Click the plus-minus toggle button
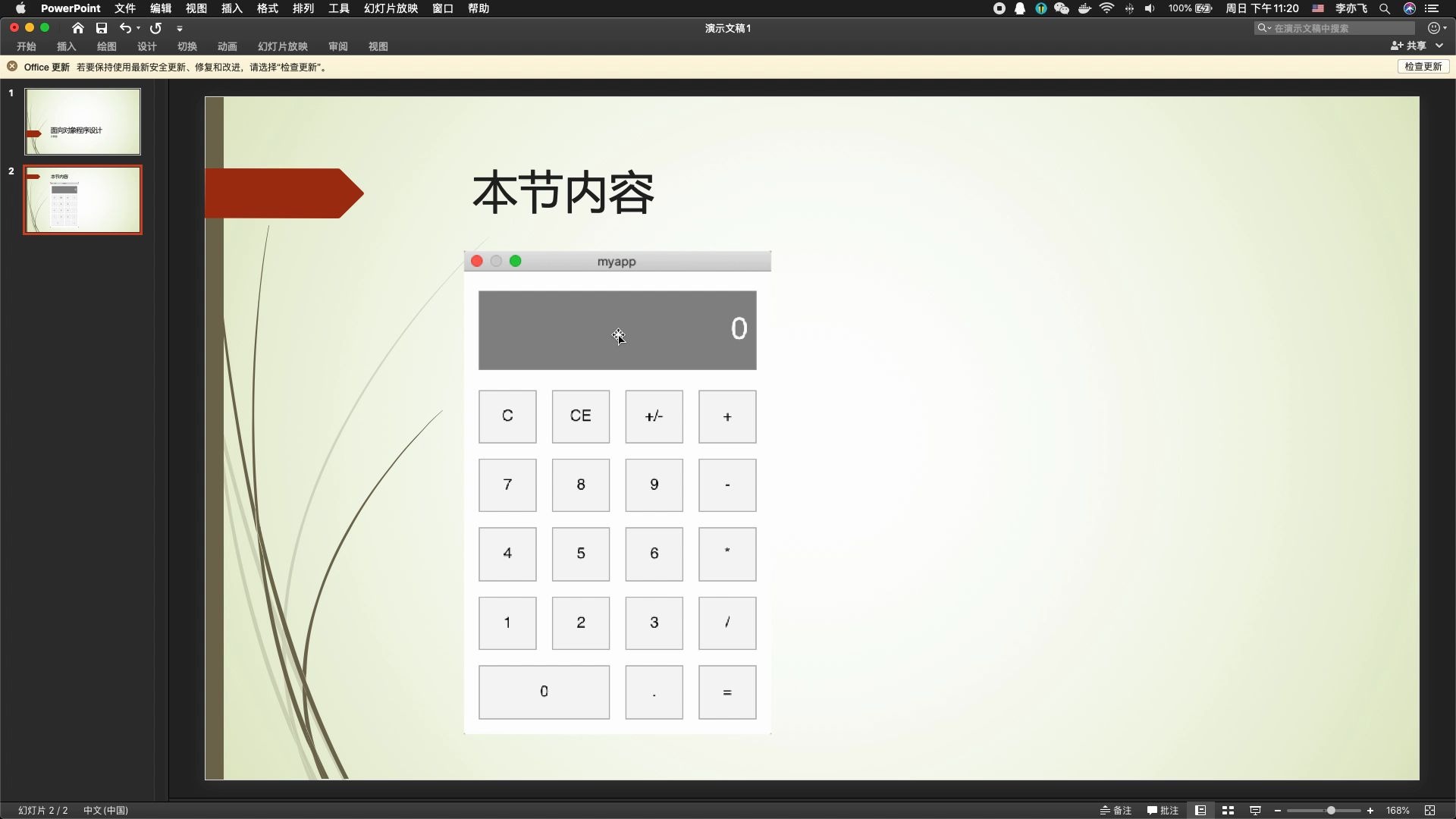The image size is (1456, 819). (x=654, y=416)
